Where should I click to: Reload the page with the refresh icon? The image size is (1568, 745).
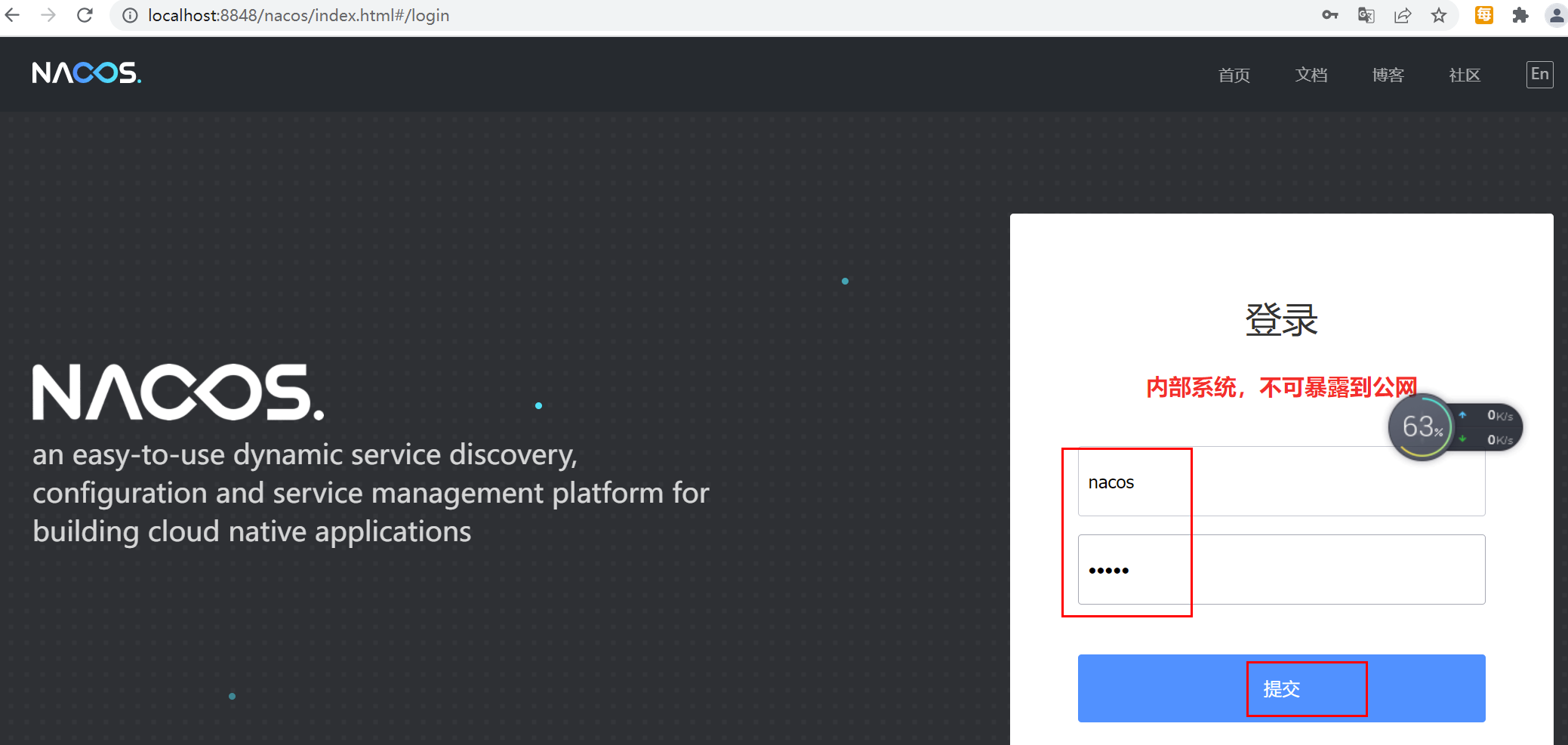(85, 15)
